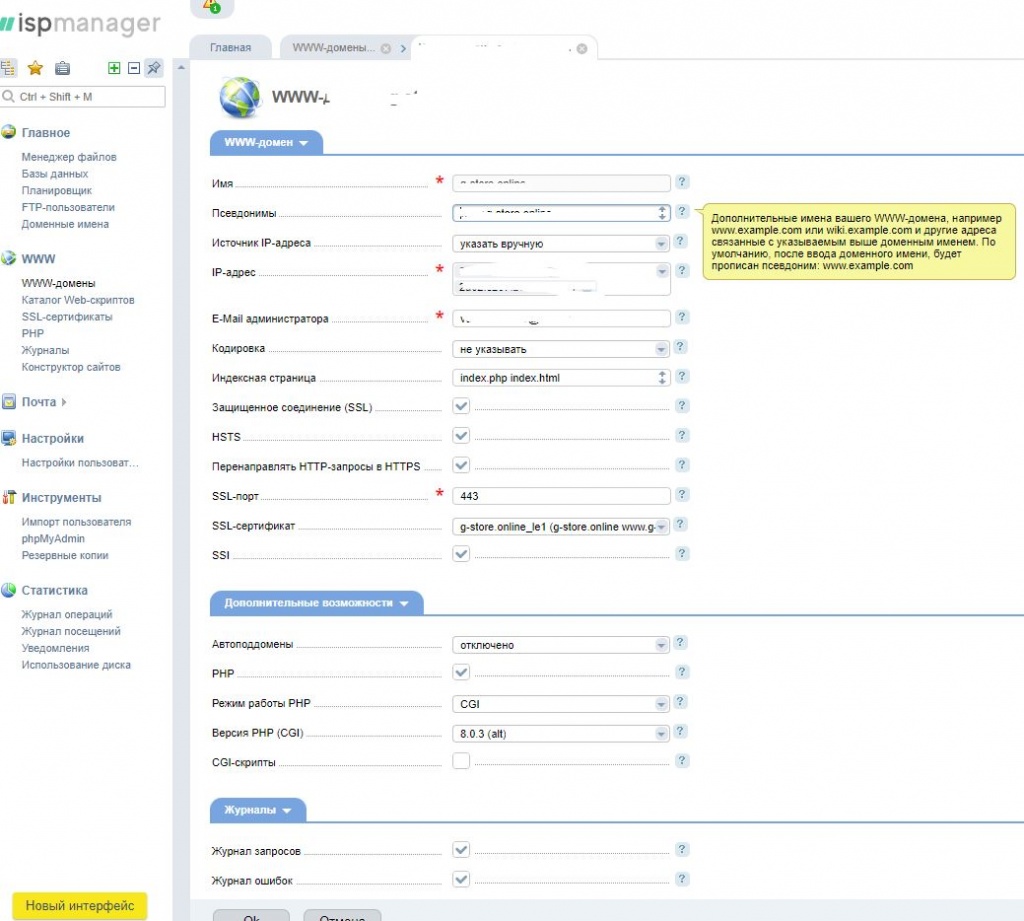The height and width of the screenshot is (921, 1024).
Task: Enable the CGI-скрипты checkbox
Action: pos(461,762)
